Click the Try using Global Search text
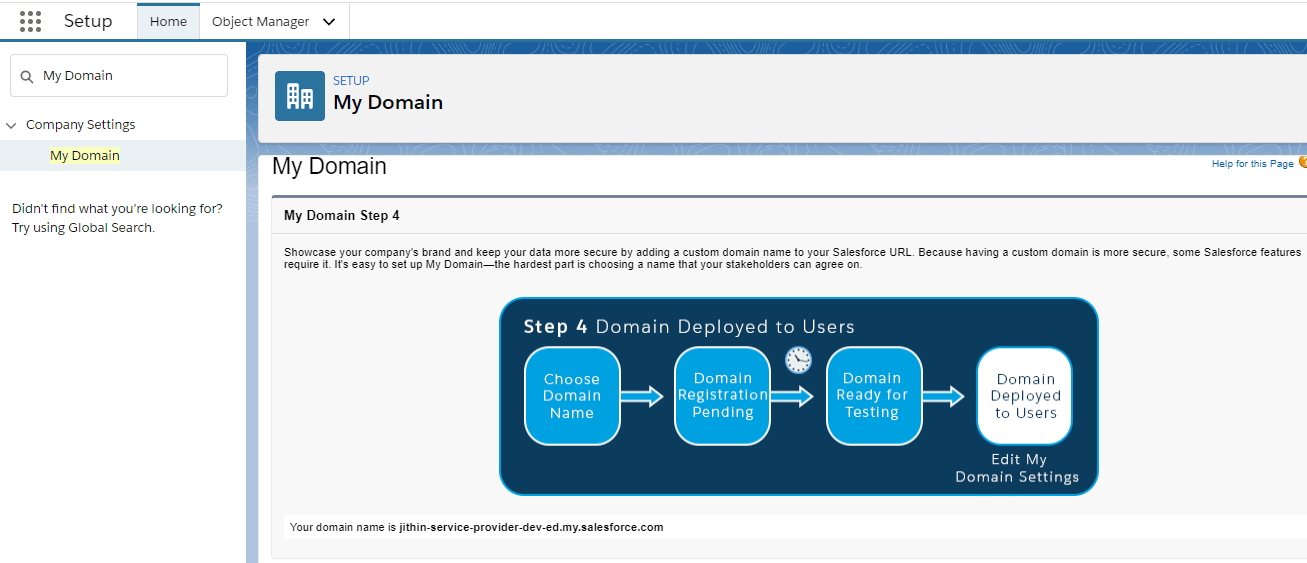Image resolution: width=1307 pixels, height=563 pixels. pos(83,227)
